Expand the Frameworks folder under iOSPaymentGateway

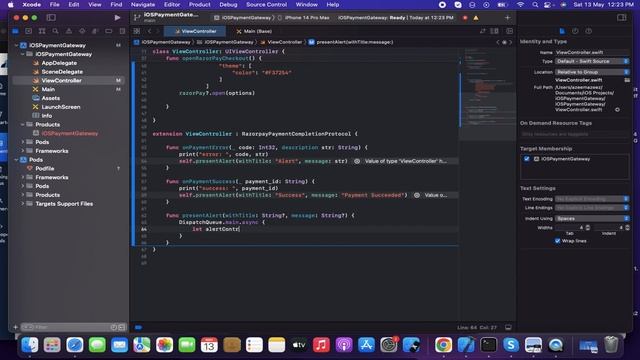pyautogui.click(x=23, y=151)
